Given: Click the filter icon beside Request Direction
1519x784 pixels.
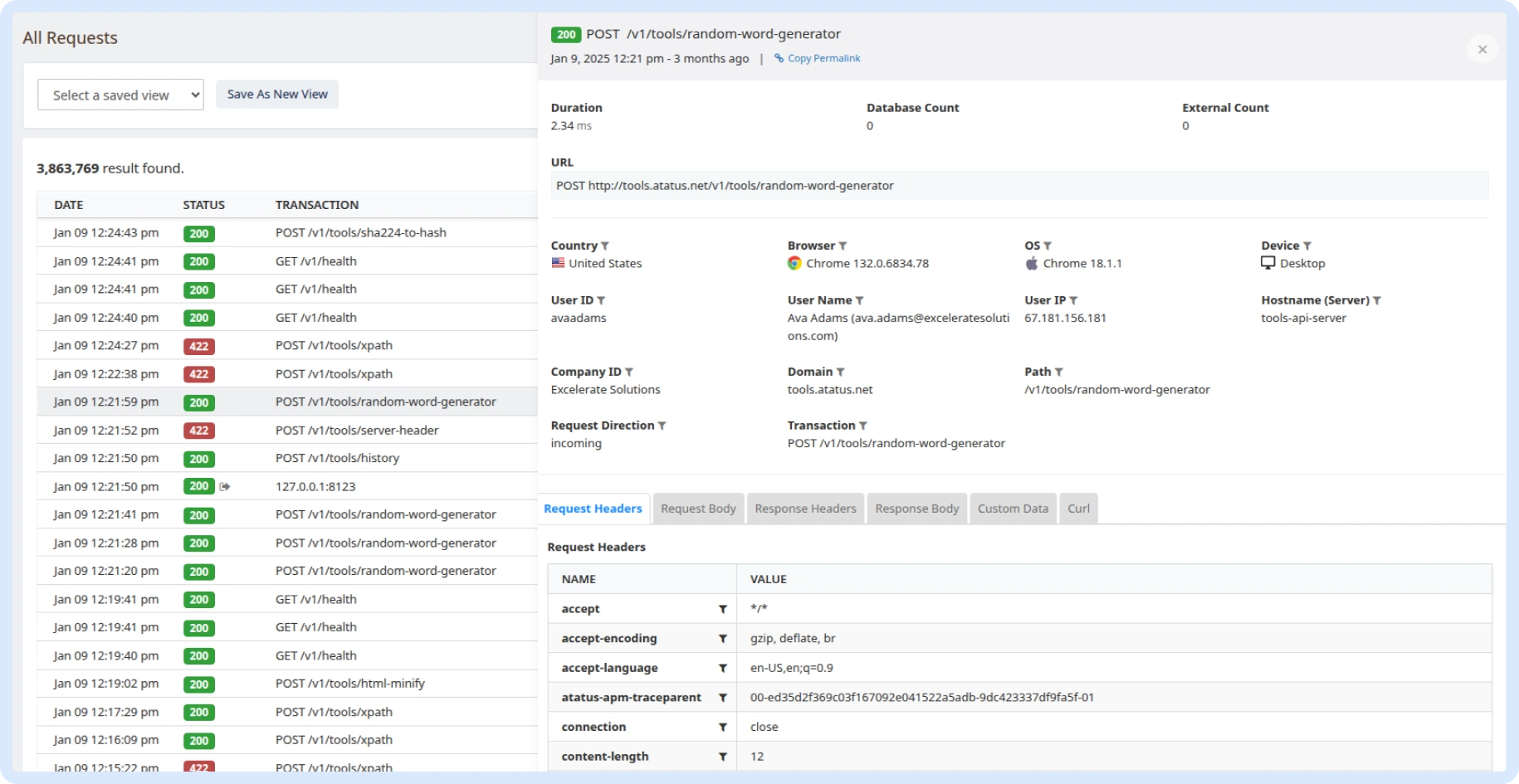Looking at the screenshot, I should click(x=662, y=426).
